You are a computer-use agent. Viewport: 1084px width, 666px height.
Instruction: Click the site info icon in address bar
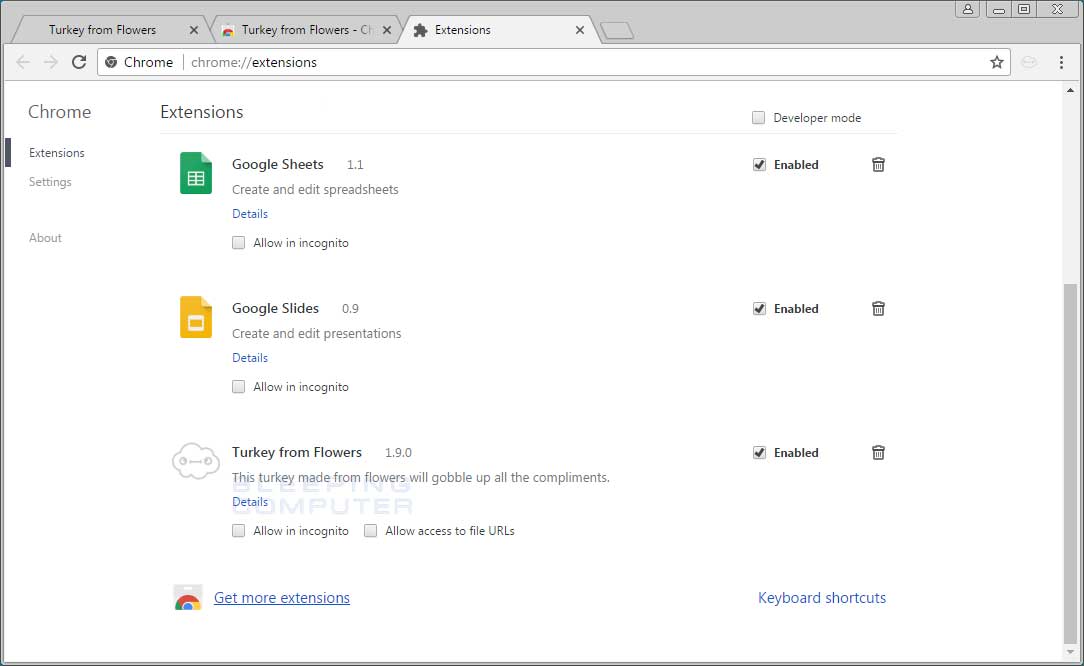coord(111,62)
